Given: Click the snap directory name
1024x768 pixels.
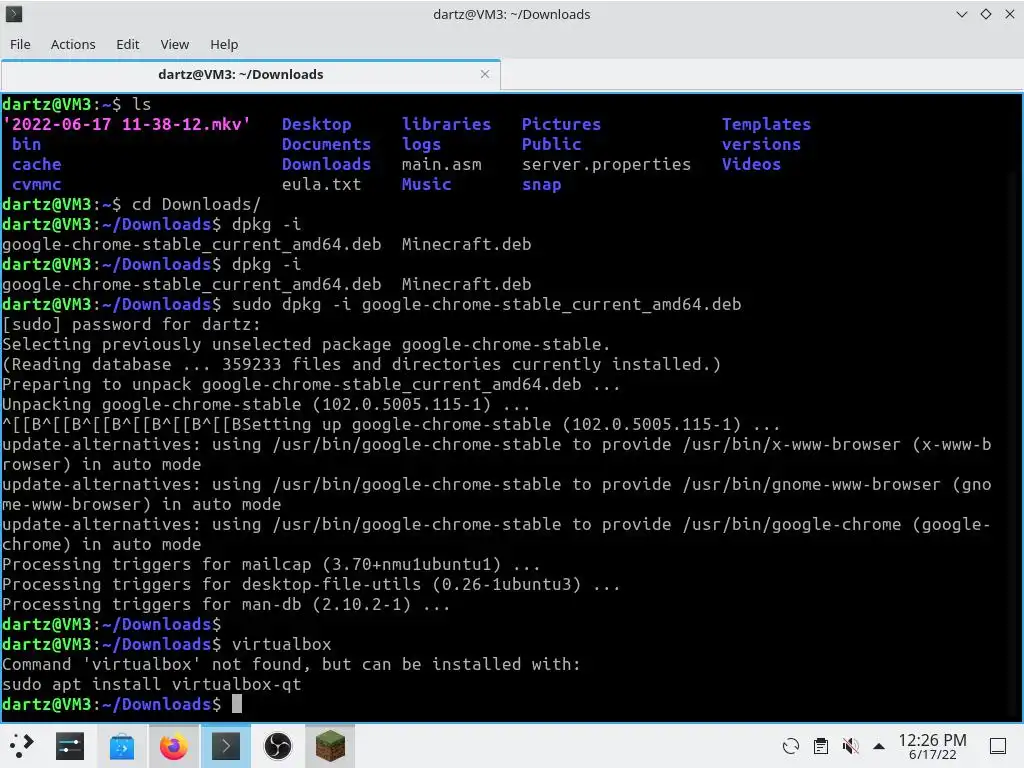Looking at the screenshot, I should pos(541,185).
